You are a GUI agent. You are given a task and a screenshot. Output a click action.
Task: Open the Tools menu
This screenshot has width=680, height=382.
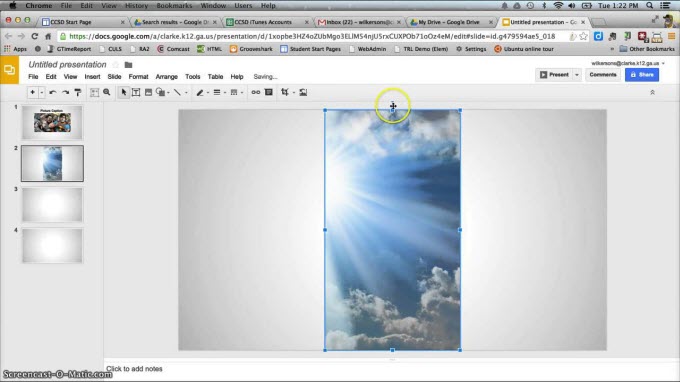(x=193, y=77)
